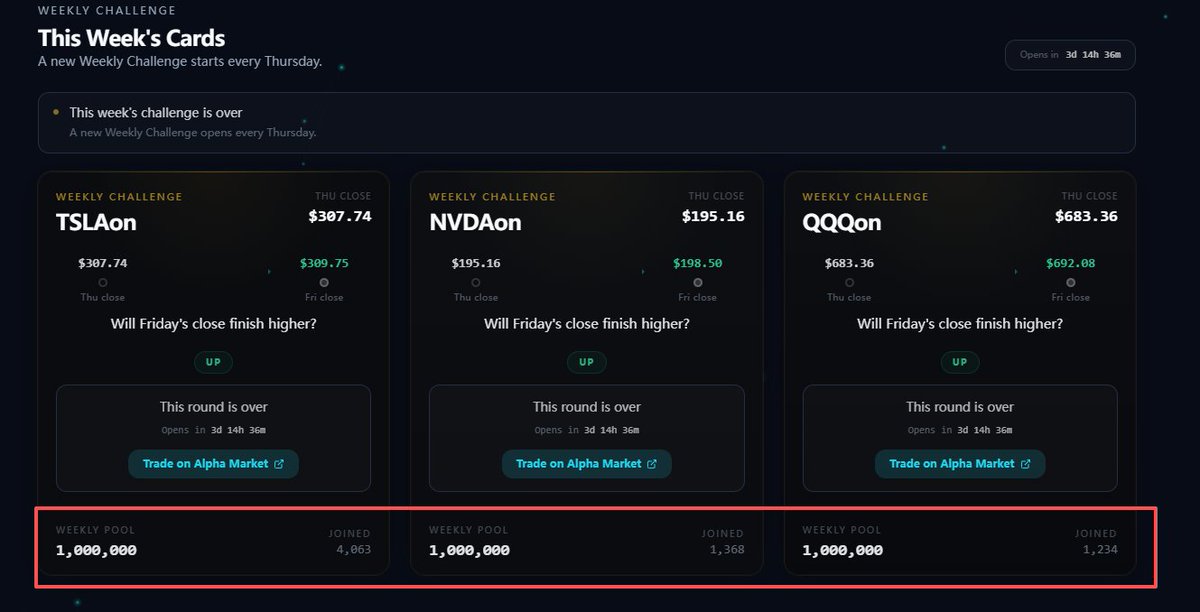Click the NVDAon card title
1200x612 pixels.
click(475, 223)
